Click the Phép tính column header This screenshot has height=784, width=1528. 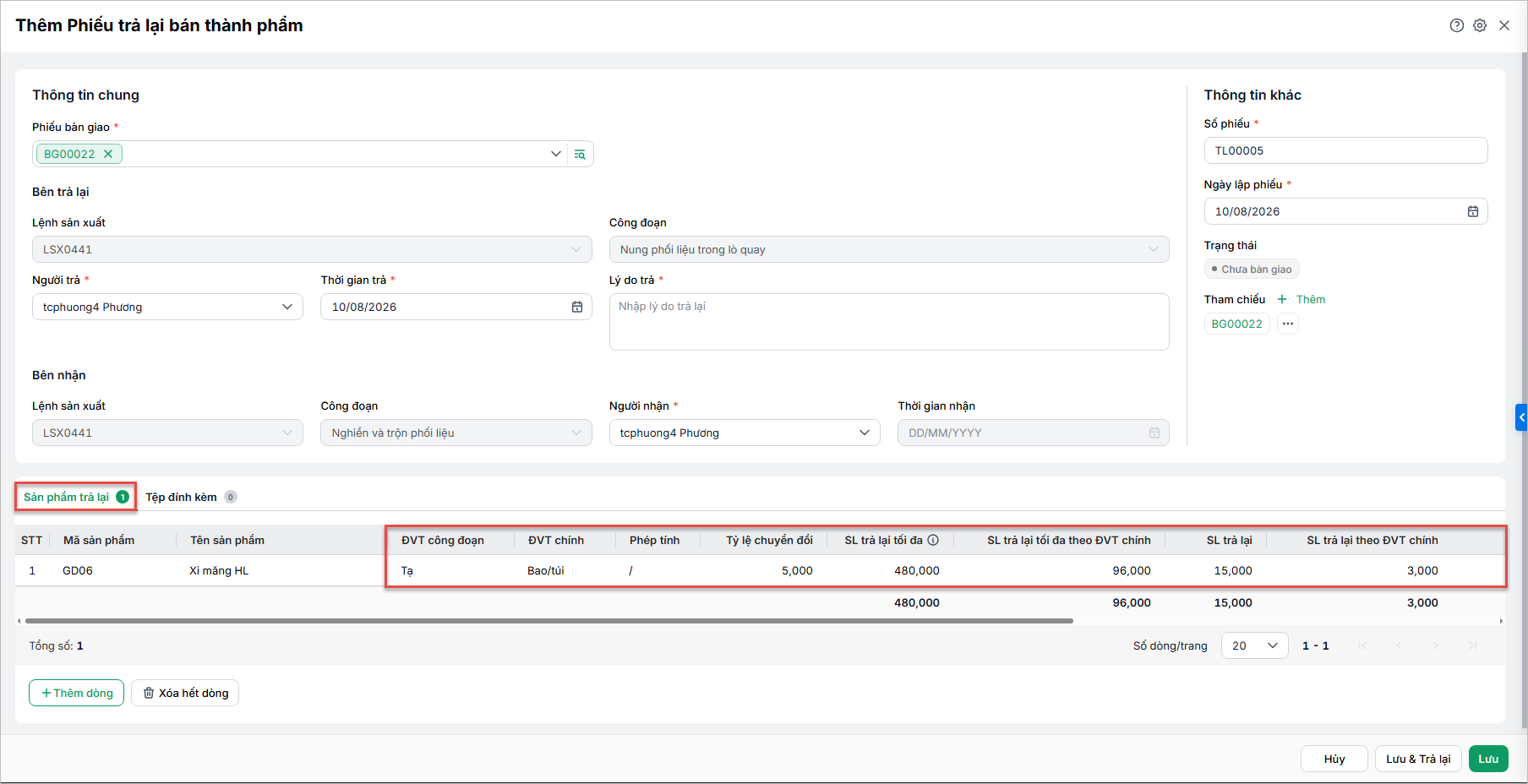655,540
